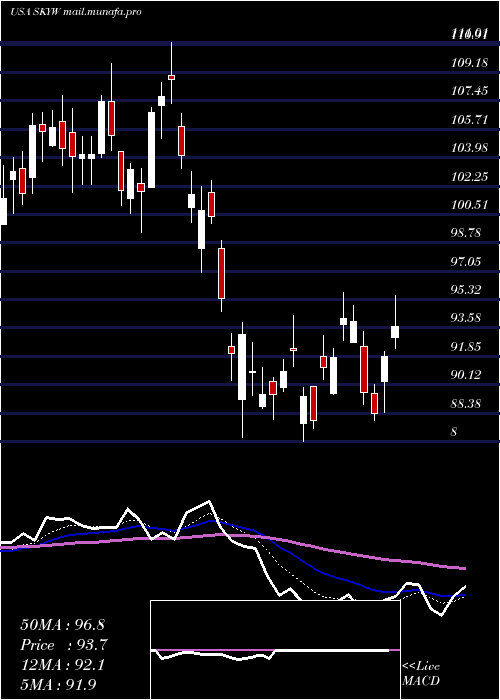
Task: Click the 5MA : 91.9 readout
Action: point(58,684)
